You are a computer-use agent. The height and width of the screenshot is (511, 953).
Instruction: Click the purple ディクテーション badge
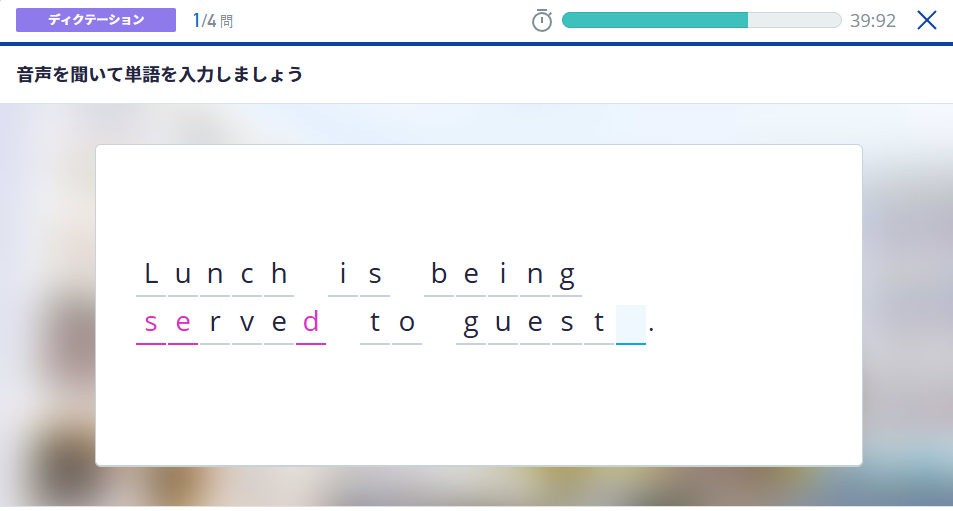[x=96, y=20]
